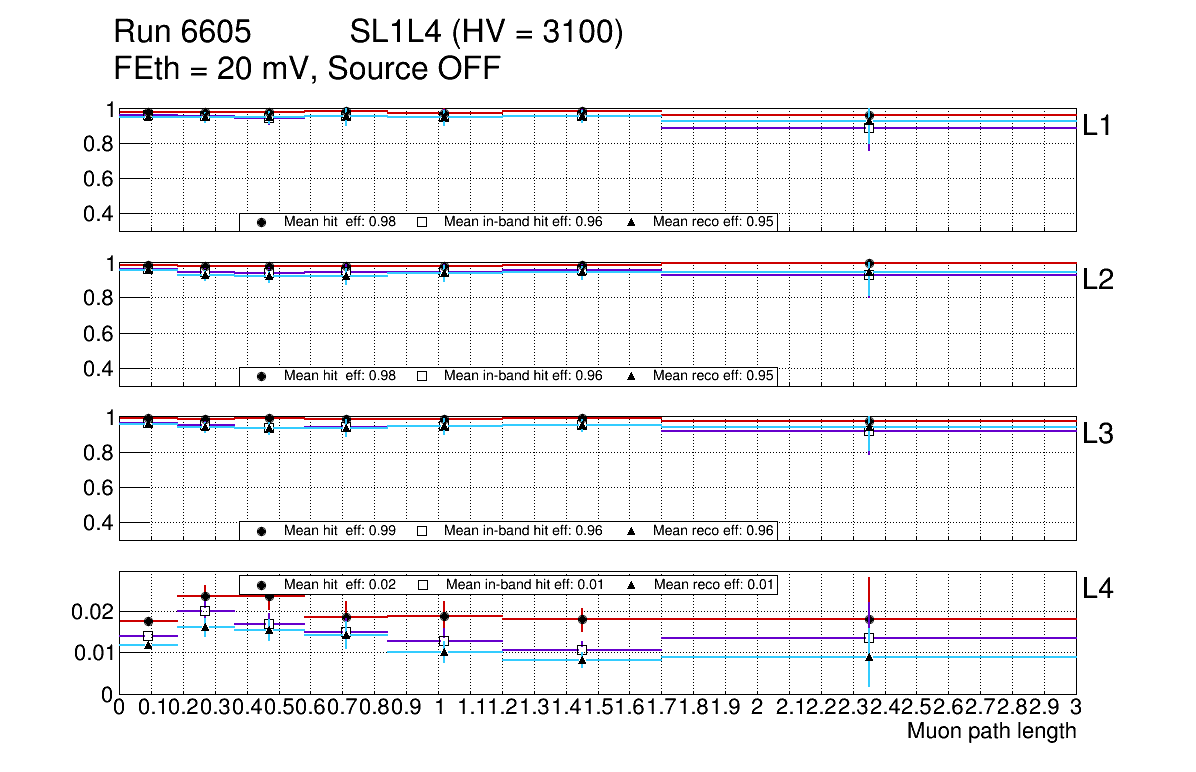The image size is (1196, 772).
Task: Select the filled circle legend marker in L3 panel
Action: (262, 531)
